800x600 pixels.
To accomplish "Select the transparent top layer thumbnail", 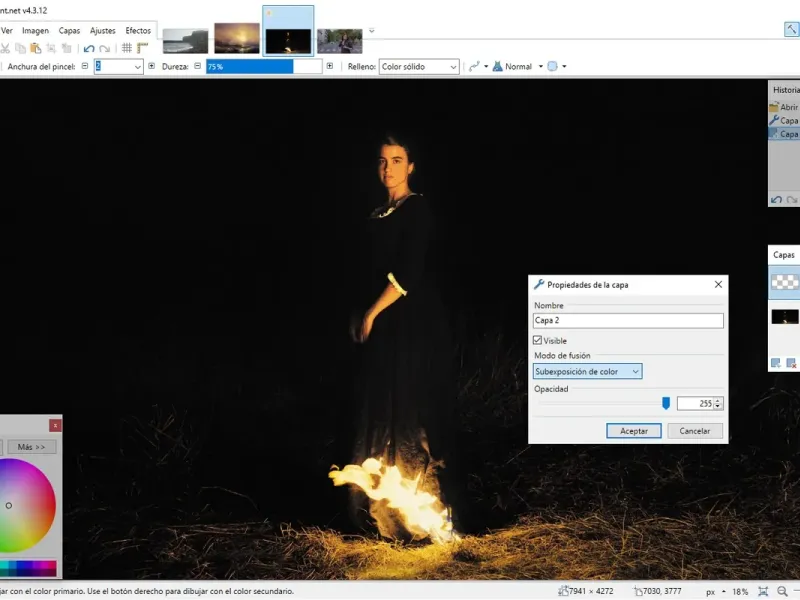I will click(785, 282).
